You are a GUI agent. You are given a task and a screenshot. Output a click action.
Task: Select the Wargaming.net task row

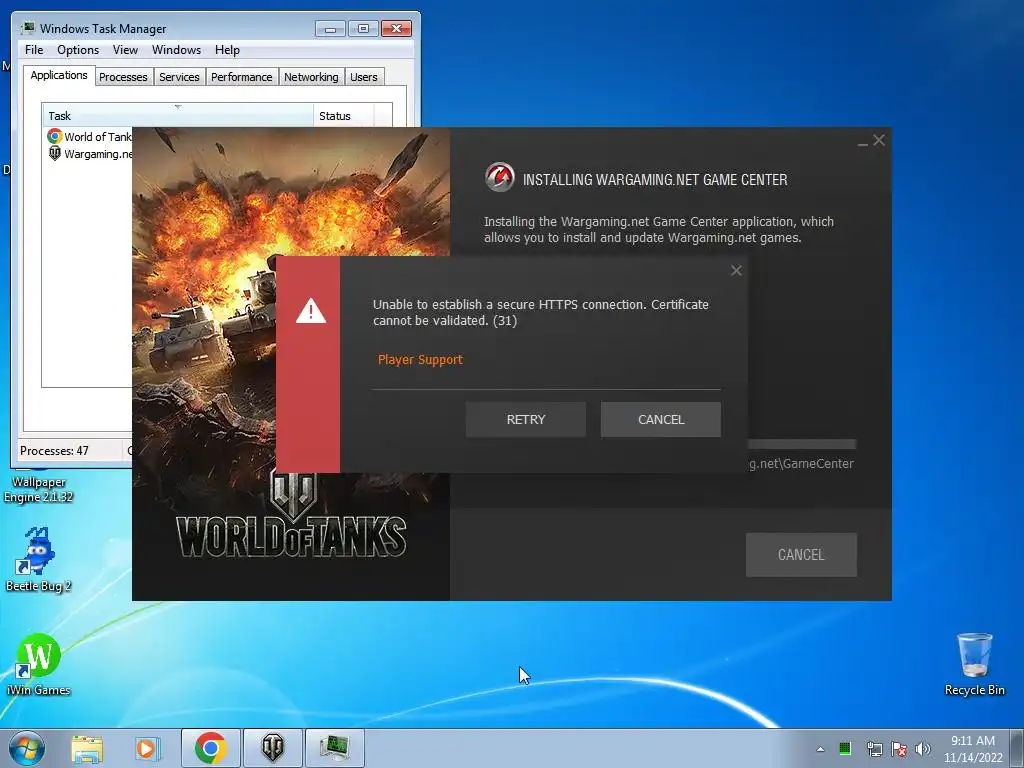89,154
